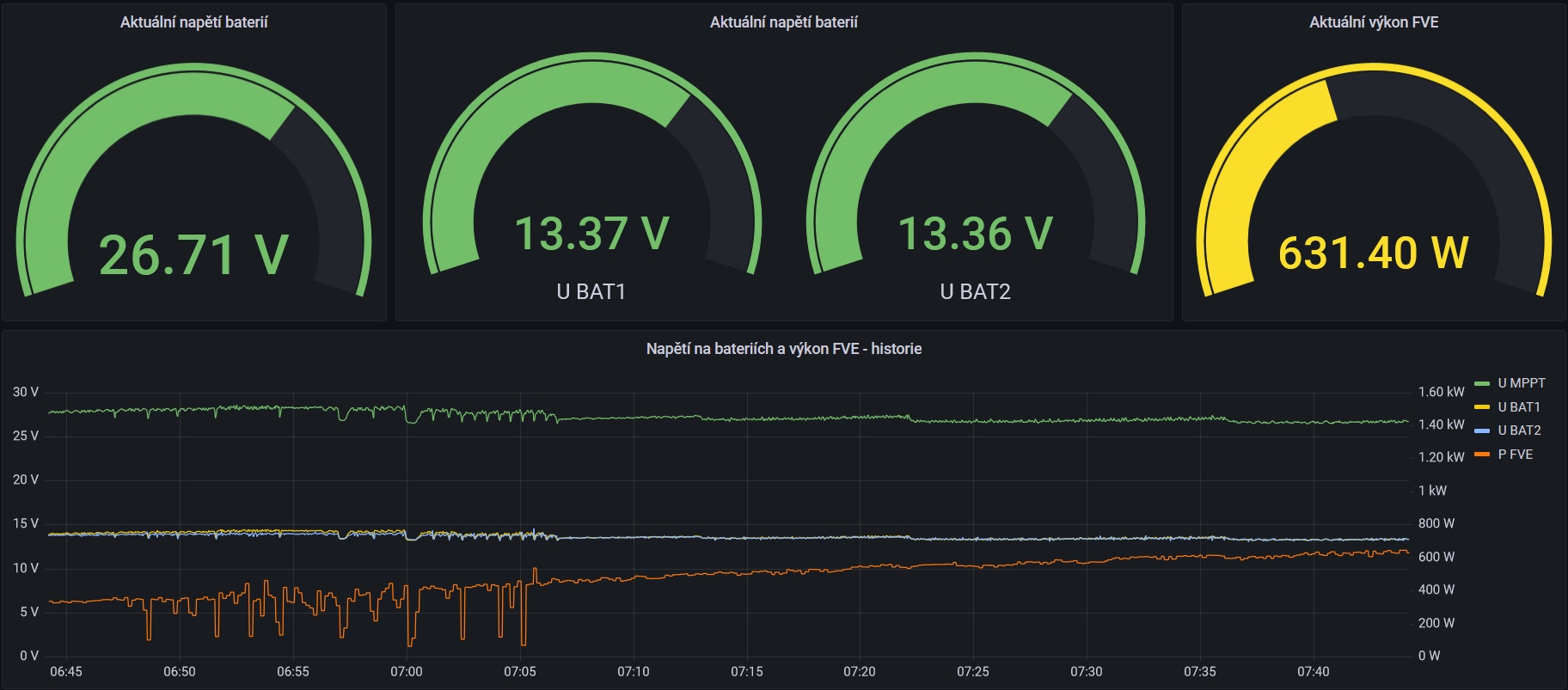Viewport: 1568px width, 690px height.
Task: Click the 20 V left axis label
Action: click(x=26, y=479)
